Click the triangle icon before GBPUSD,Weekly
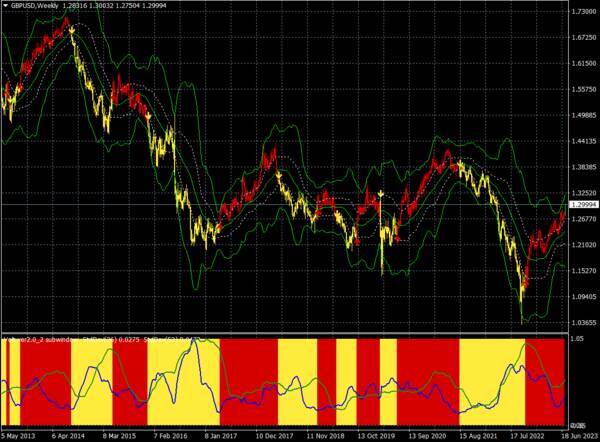The width and height of the screenshot is (600, 442). tap(5, 6)
